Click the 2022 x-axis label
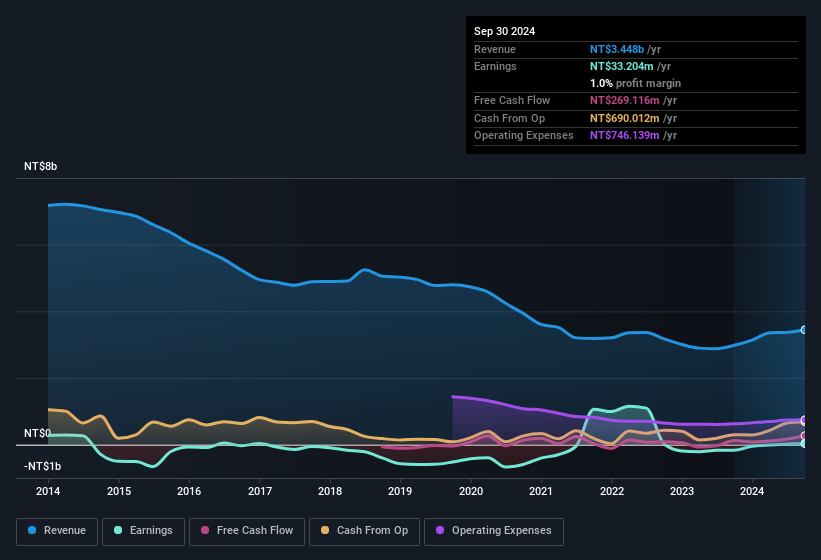 pyautogui.click(x=612, y=491)
